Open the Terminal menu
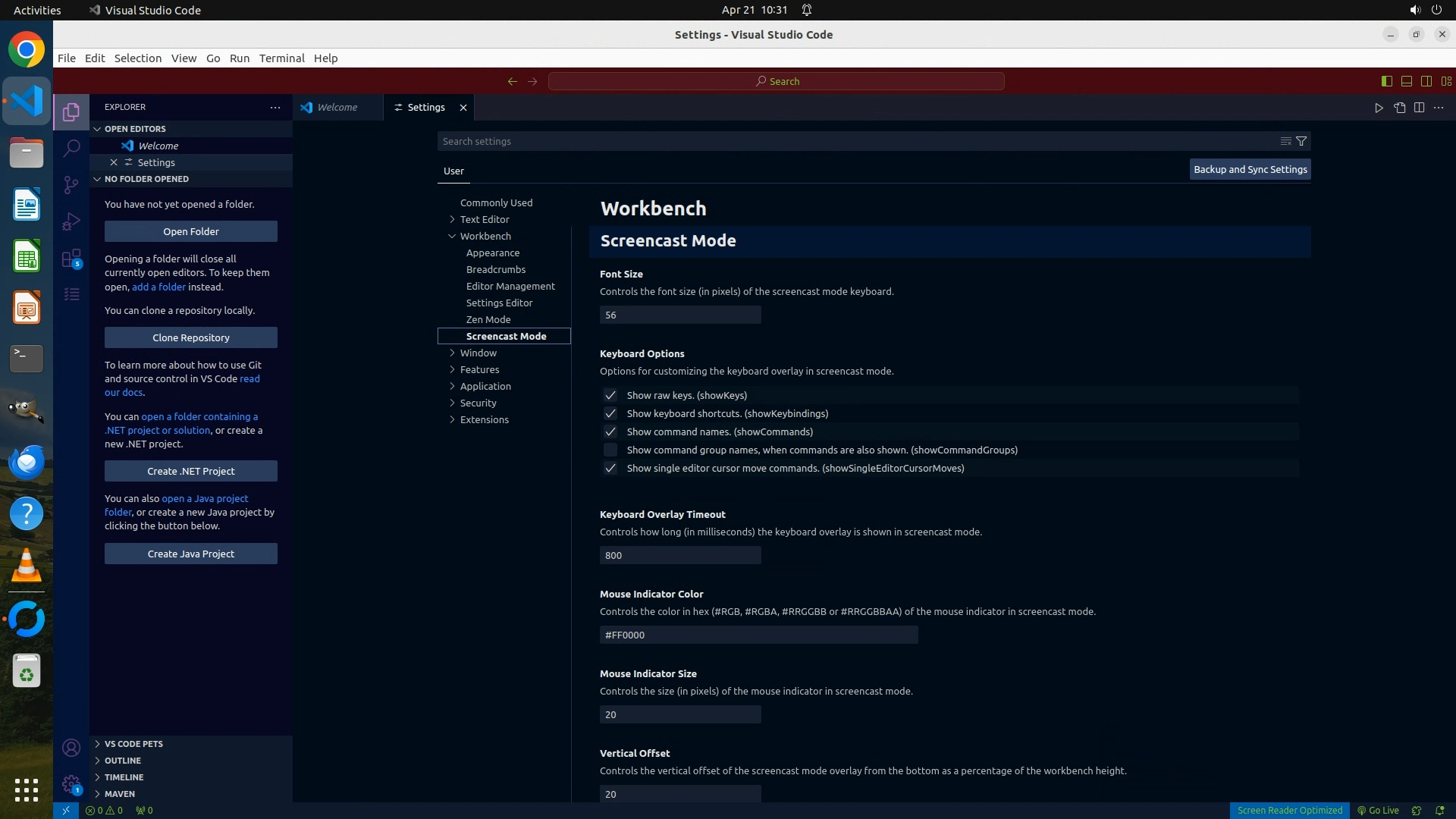 coord(281,58)
